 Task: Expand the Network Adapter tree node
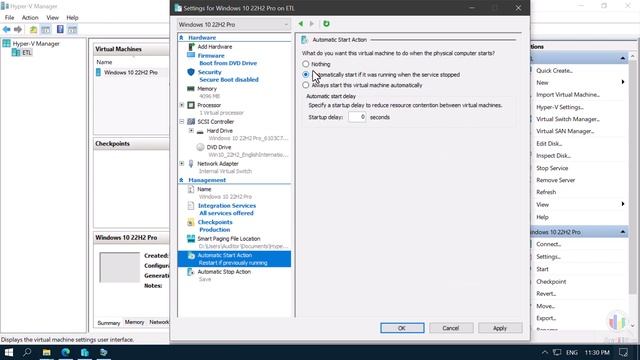(182, 164)
